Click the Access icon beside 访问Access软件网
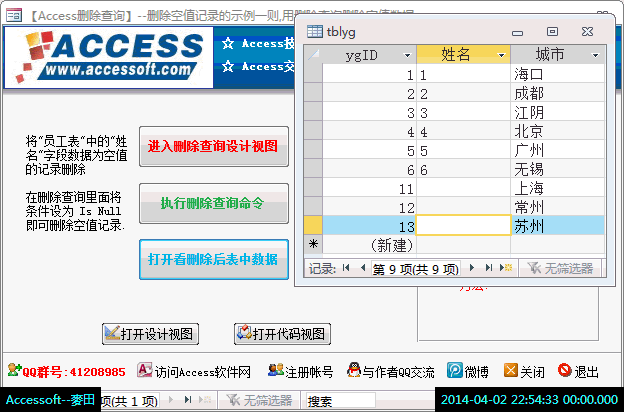This screenshot has height=412, width=624. point(144,370)
